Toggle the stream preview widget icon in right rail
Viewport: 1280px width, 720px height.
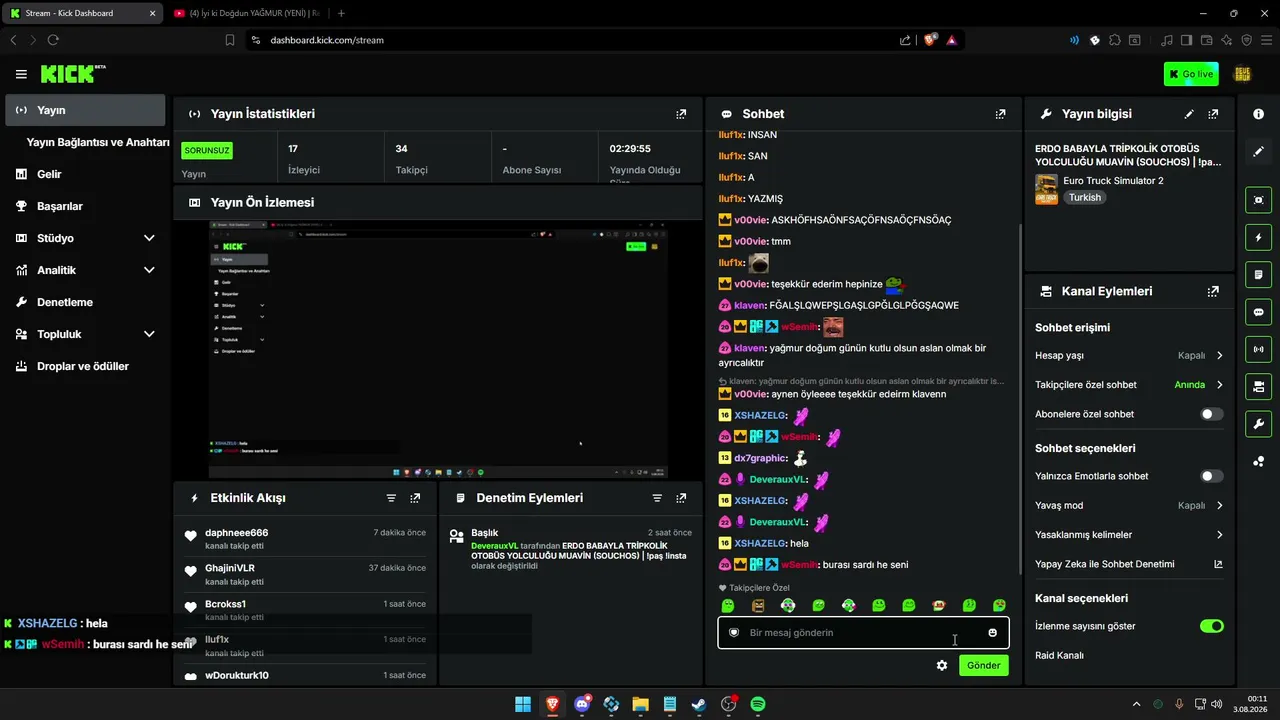[1259, 200]
